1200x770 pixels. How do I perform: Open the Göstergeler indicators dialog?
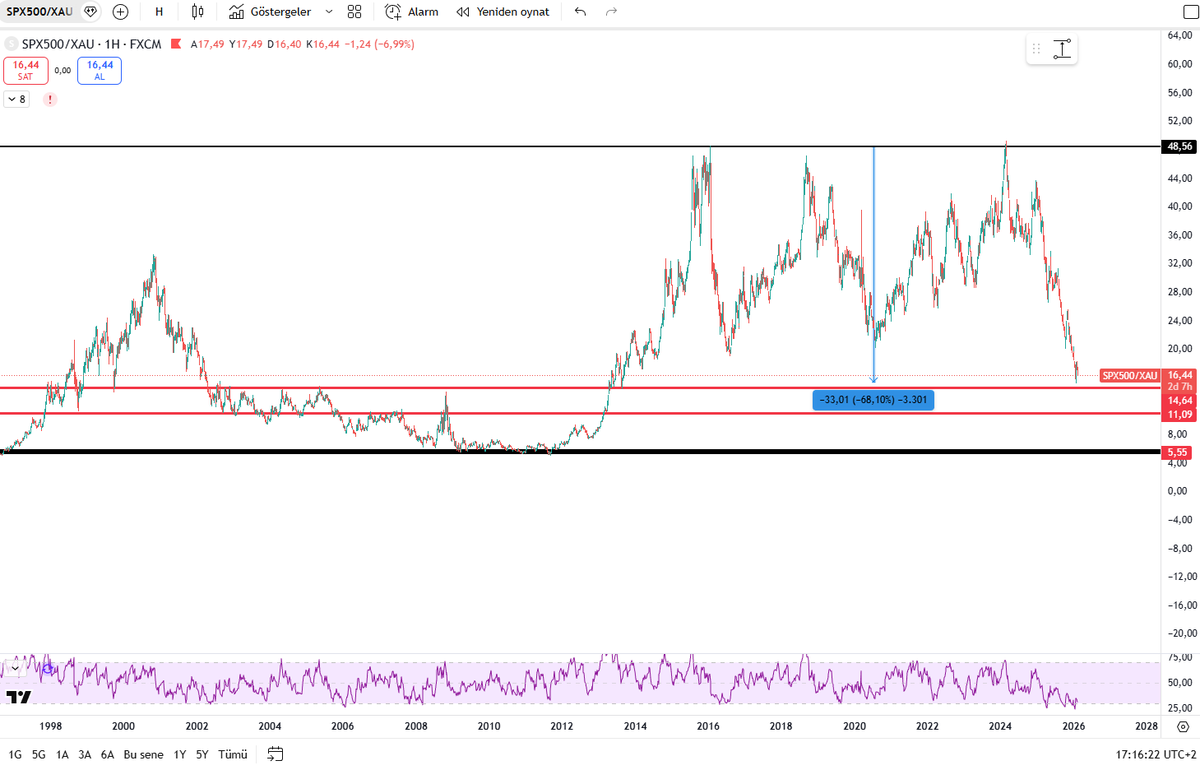click(x=270, y=12)
